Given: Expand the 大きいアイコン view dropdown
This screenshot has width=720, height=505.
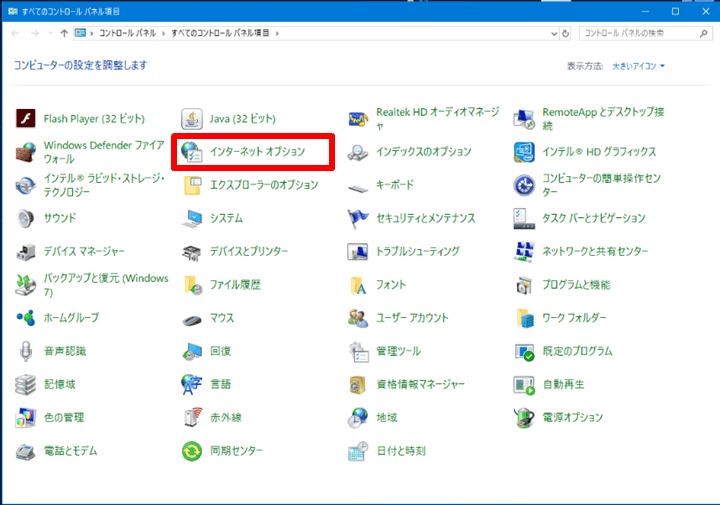Looking at the screenshot, I should point(638,66).
